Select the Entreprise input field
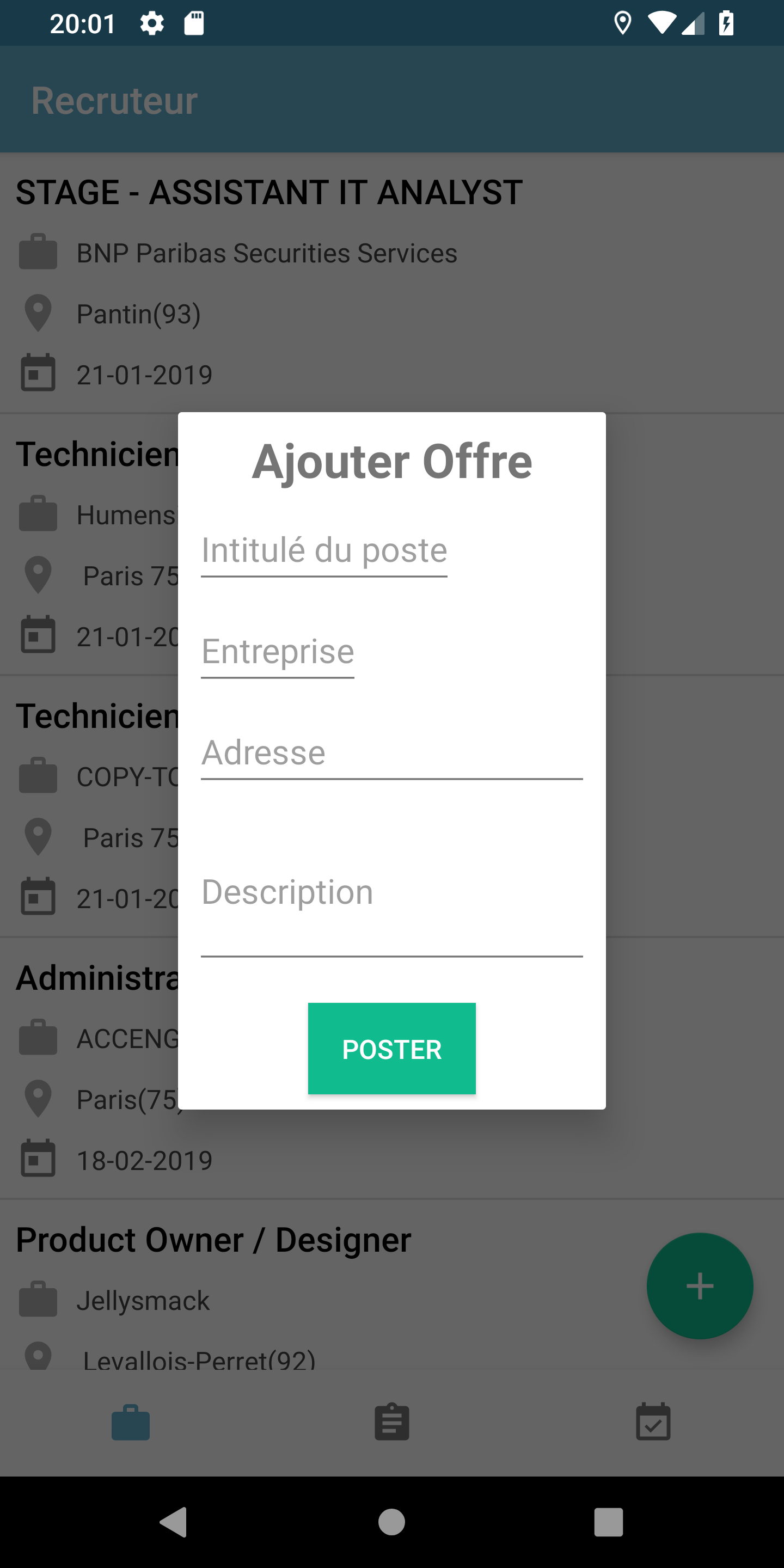 (278, 652)
